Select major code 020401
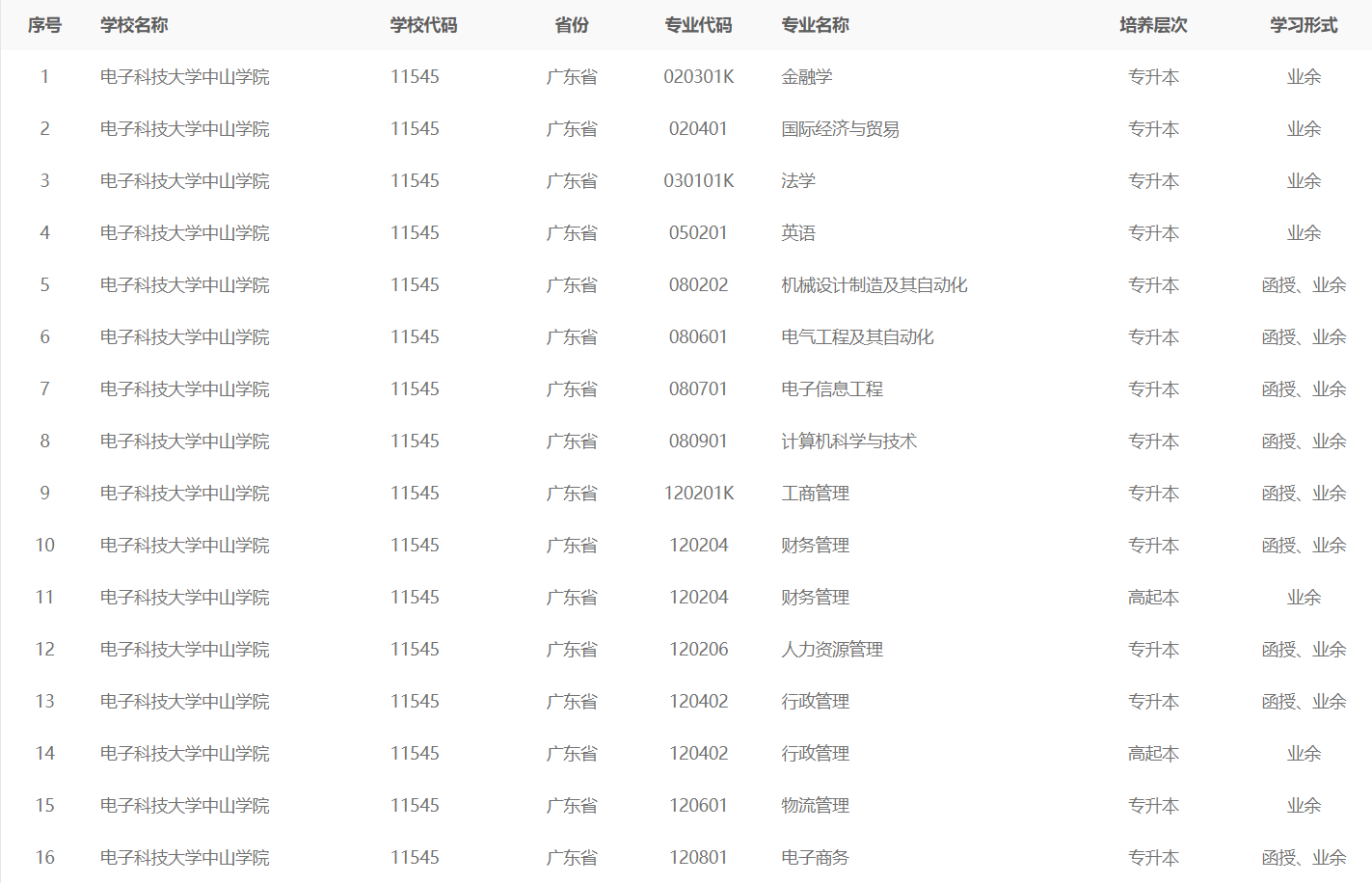Viewport: 1372px width, 883px height. [698, 129]
